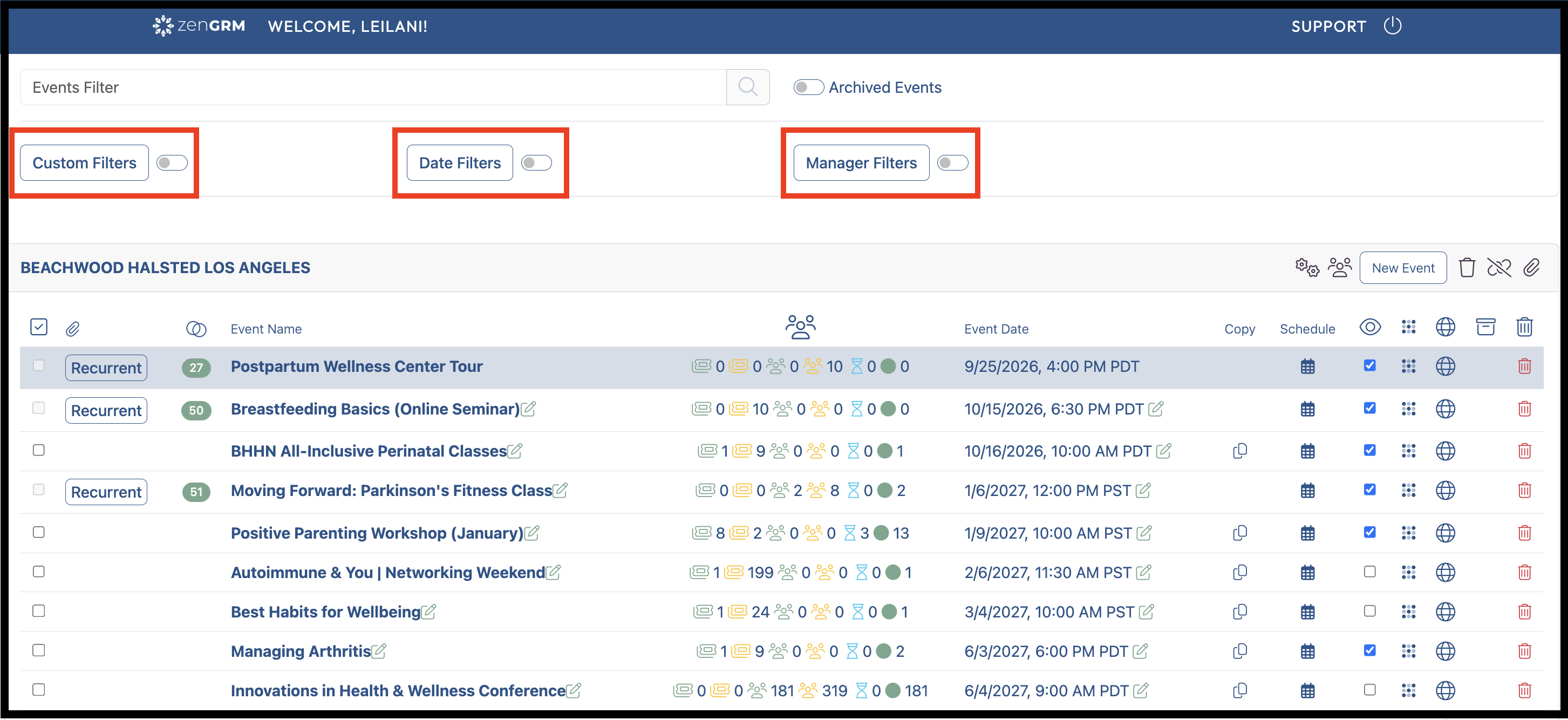The width and height of the screenshot is (1568, 720).
Task: Open schedule calendar for Moving Forward Parkinson's class
Action: [1307, 491]
